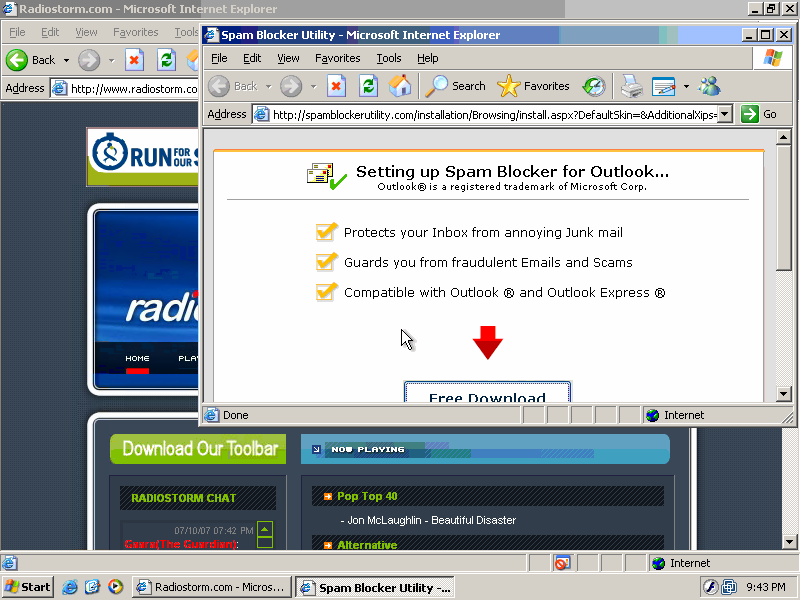Viewport: 800px width, 600px height.
Task: Click the Go button beside address bar
Action: [759, 114]
